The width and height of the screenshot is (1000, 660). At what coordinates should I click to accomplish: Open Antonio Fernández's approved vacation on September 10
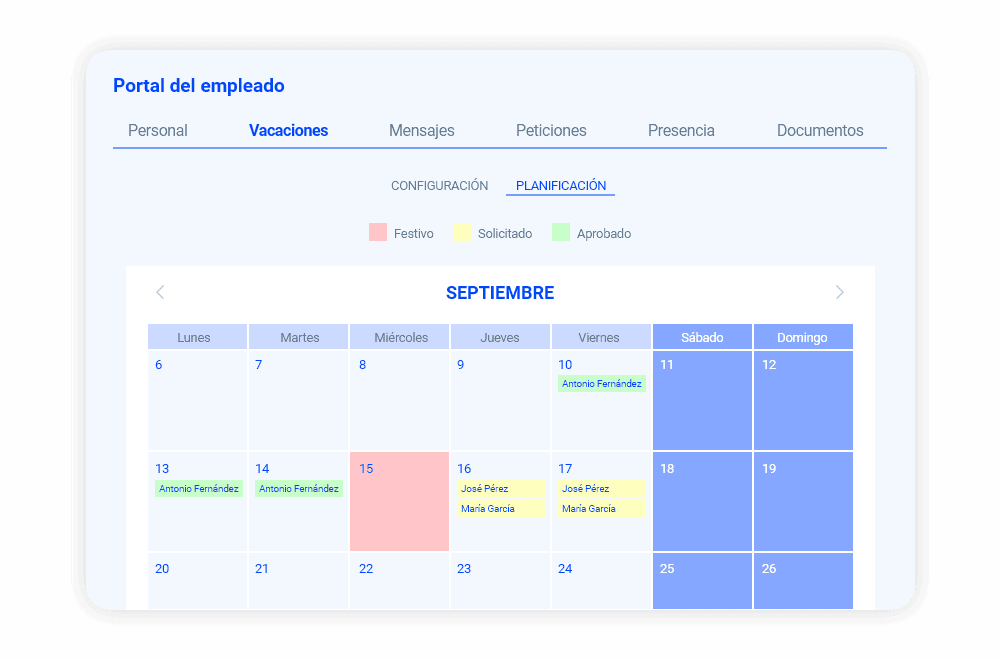601,384
